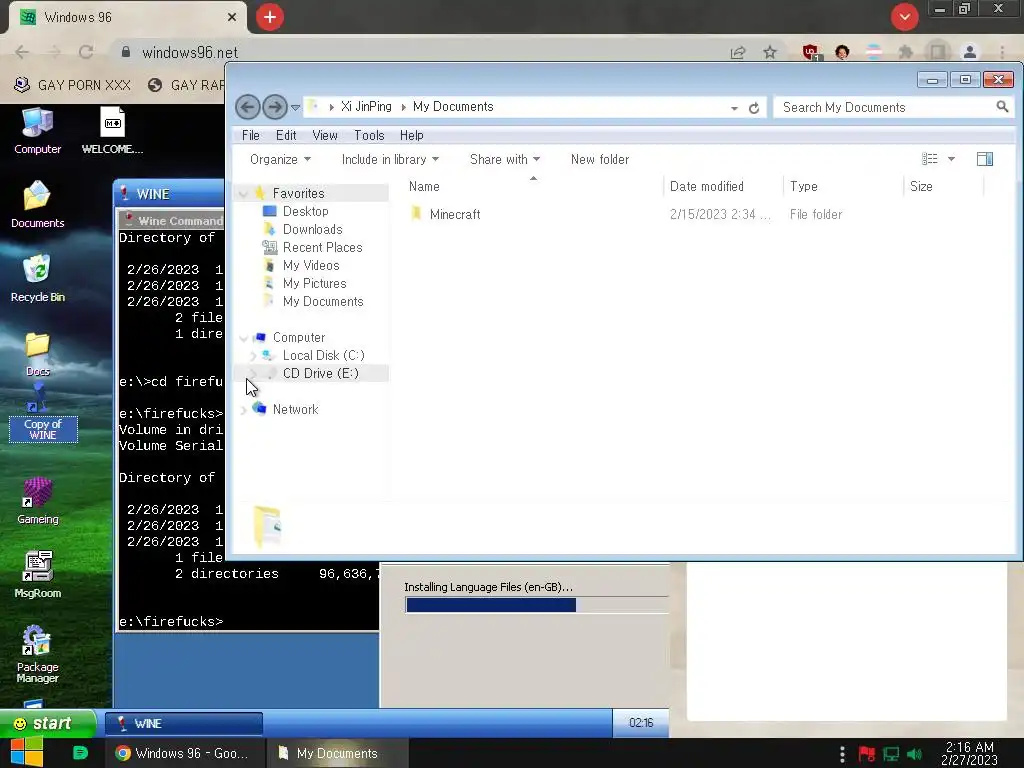Click the Windows Start logo on taskbar

tap(27, 752)
